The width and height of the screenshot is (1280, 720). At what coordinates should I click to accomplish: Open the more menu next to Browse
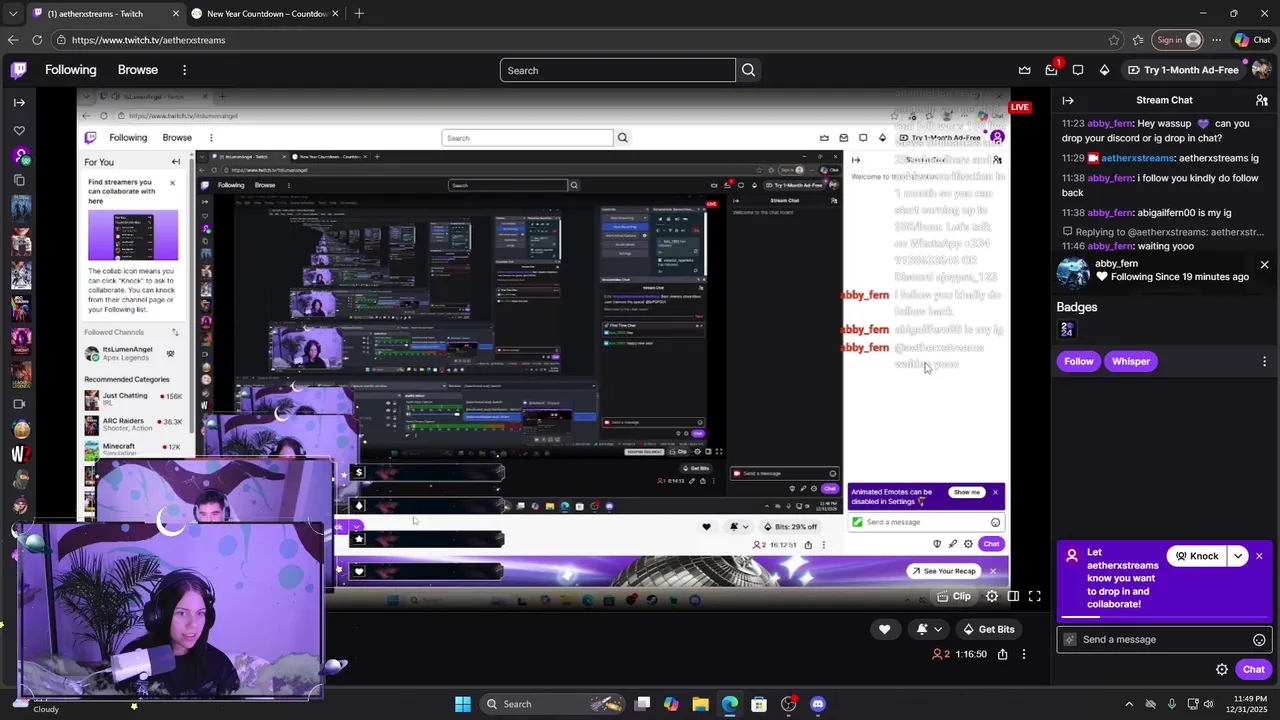tap(184, 70)
